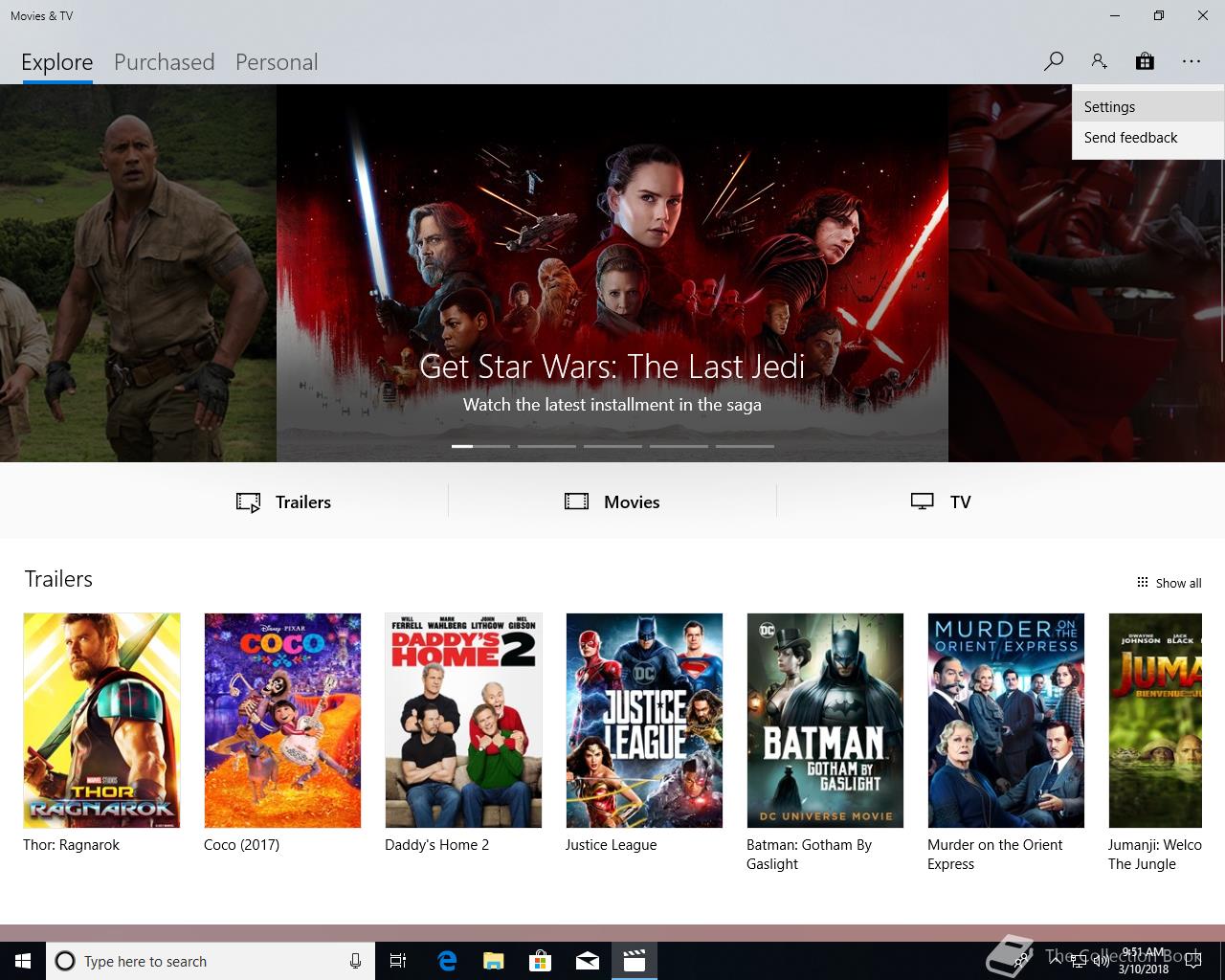Jump to the fourth carousel indicator

(x=679, y=446)
